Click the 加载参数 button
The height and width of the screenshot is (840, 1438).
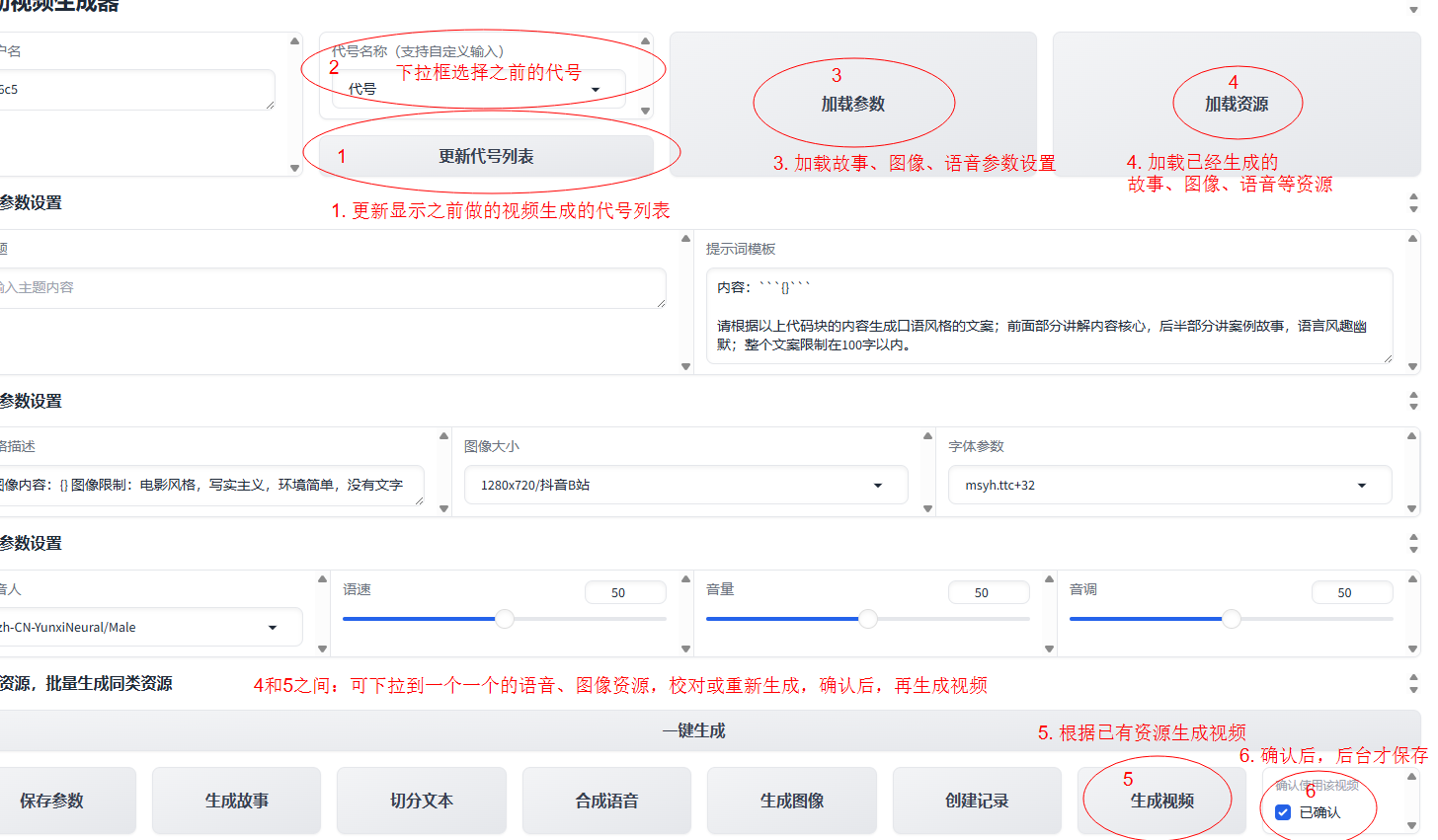853,104
